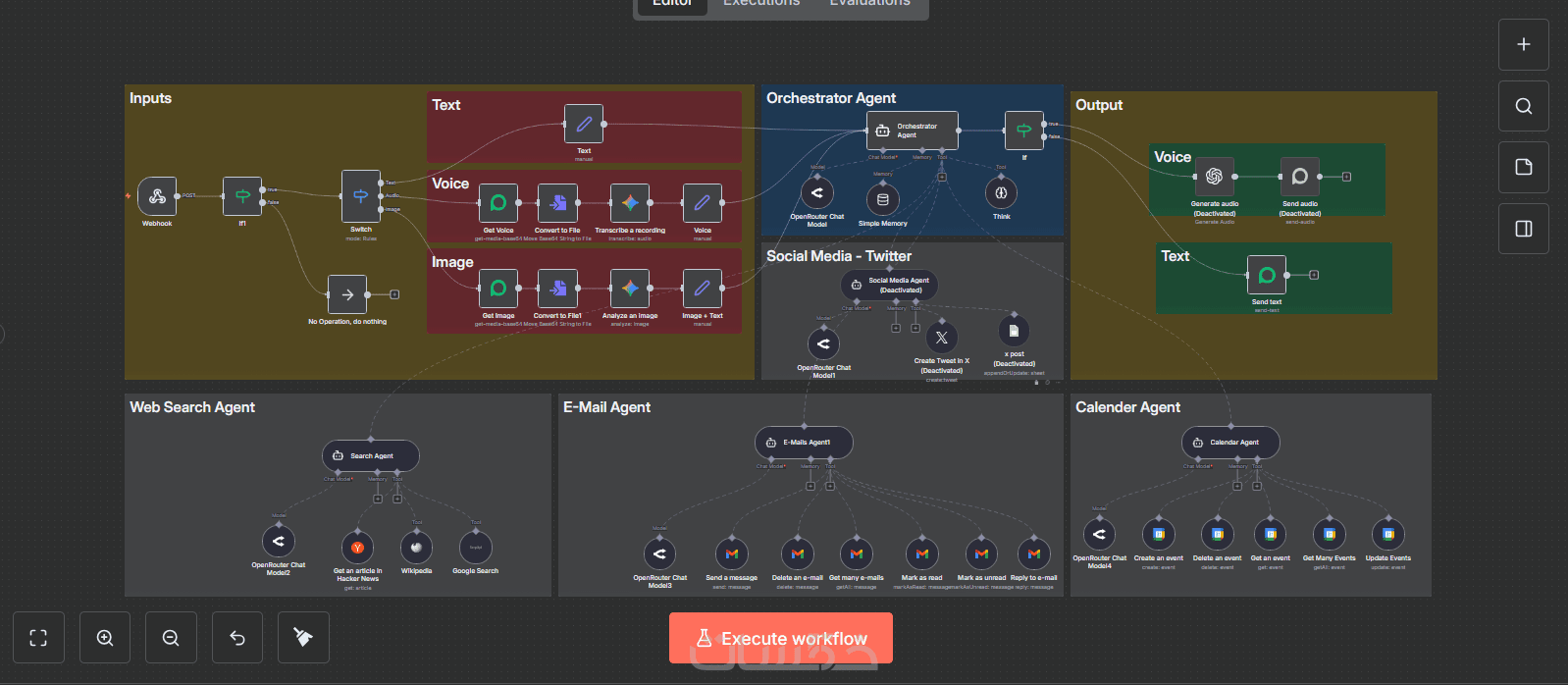Open the node search panel

point(1524,106)
